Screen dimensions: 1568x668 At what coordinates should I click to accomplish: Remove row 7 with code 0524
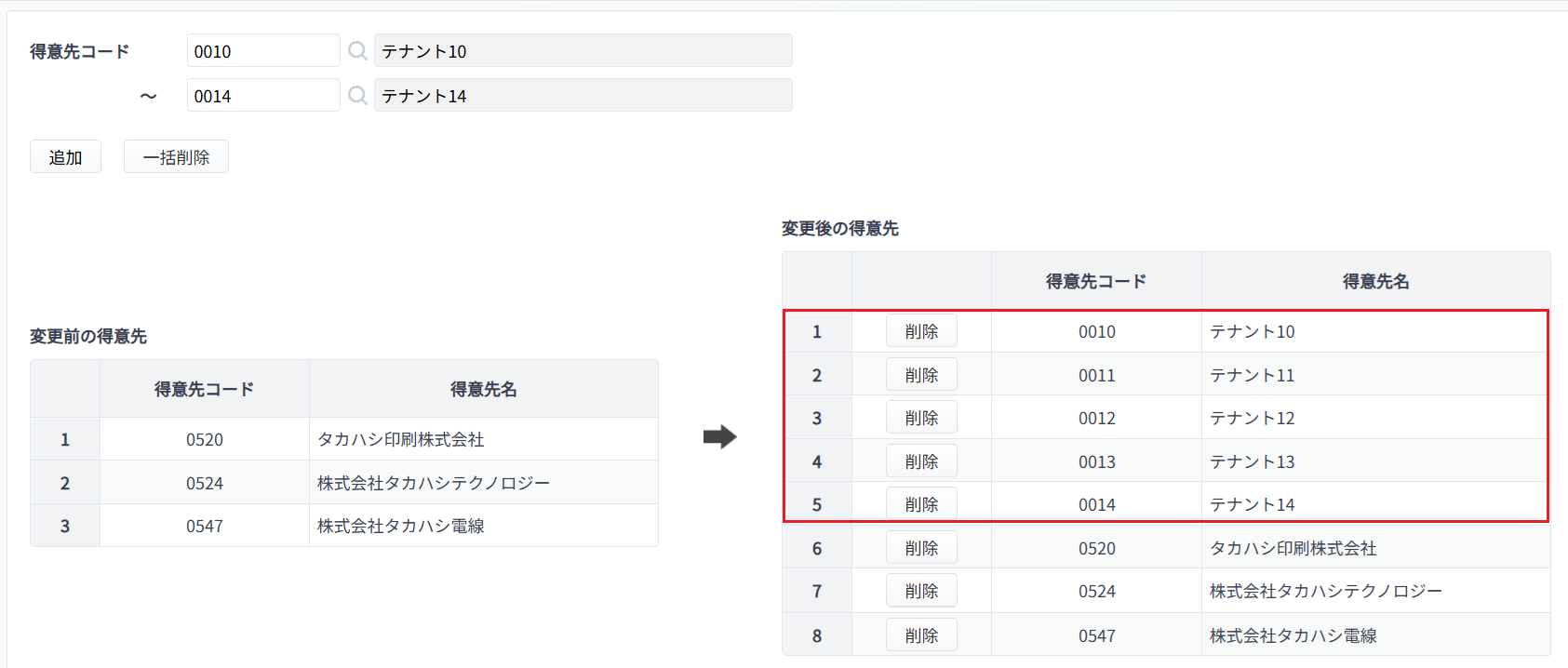click(x=921, y=591)
